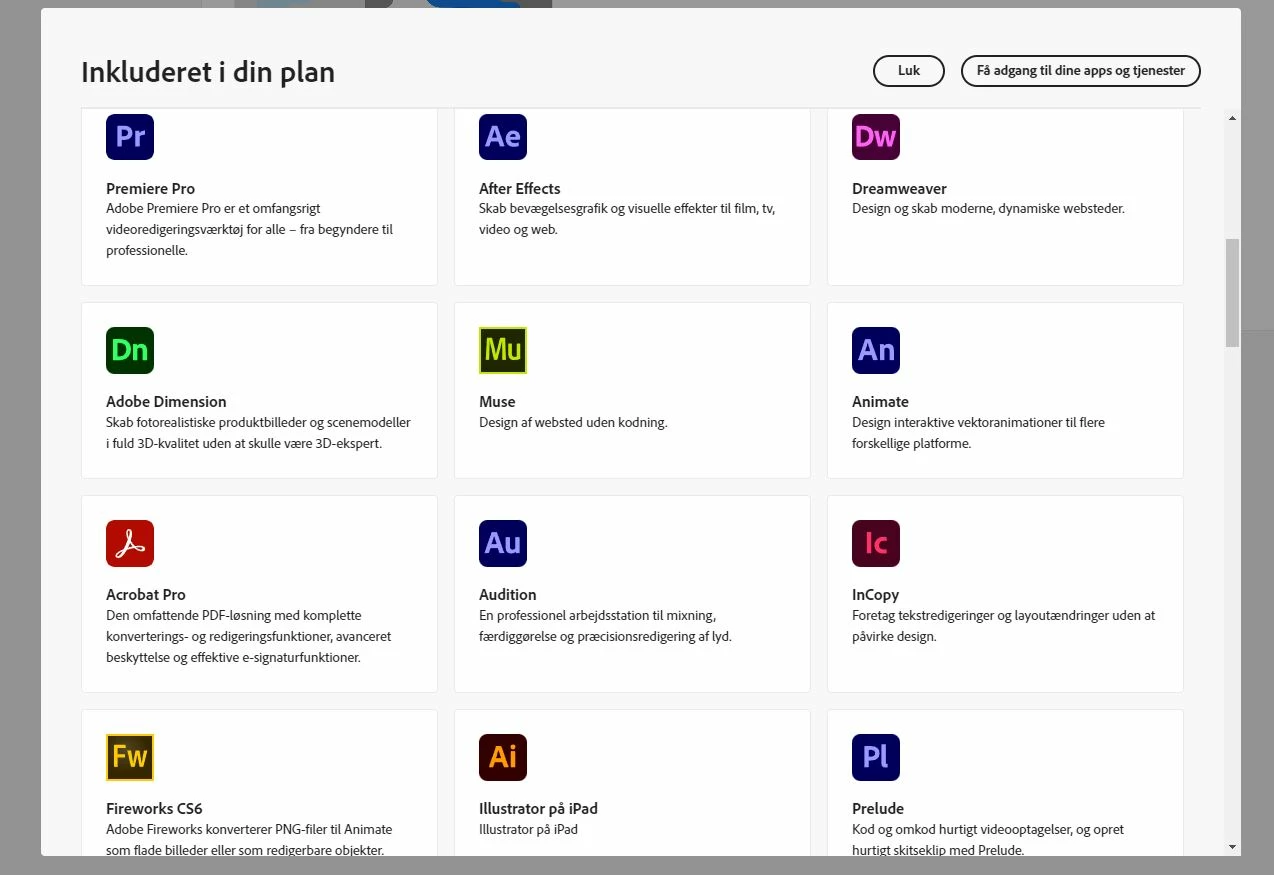1274x875 pixels.
Task: Select the Prelude title text
Action: pos(878,808)
